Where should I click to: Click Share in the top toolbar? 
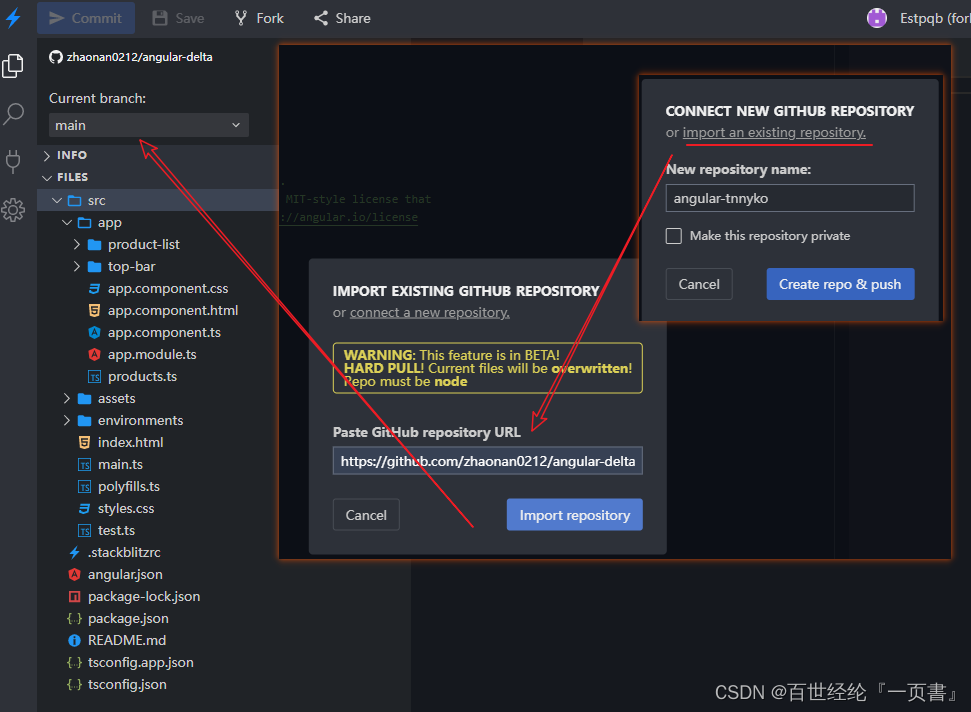pyautogui.click(x=342, y=18)
